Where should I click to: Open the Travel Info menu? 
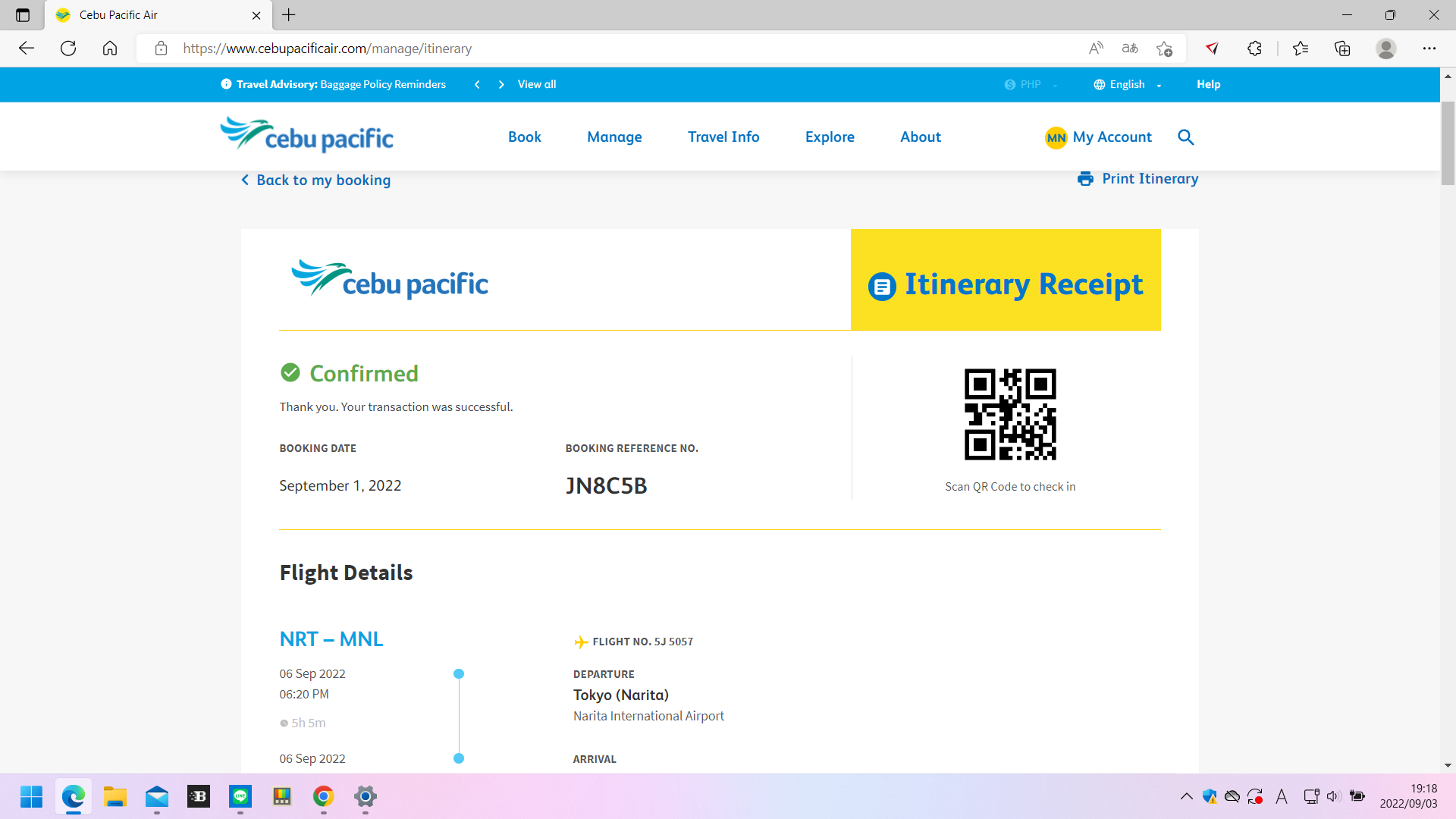coord(723,136)
